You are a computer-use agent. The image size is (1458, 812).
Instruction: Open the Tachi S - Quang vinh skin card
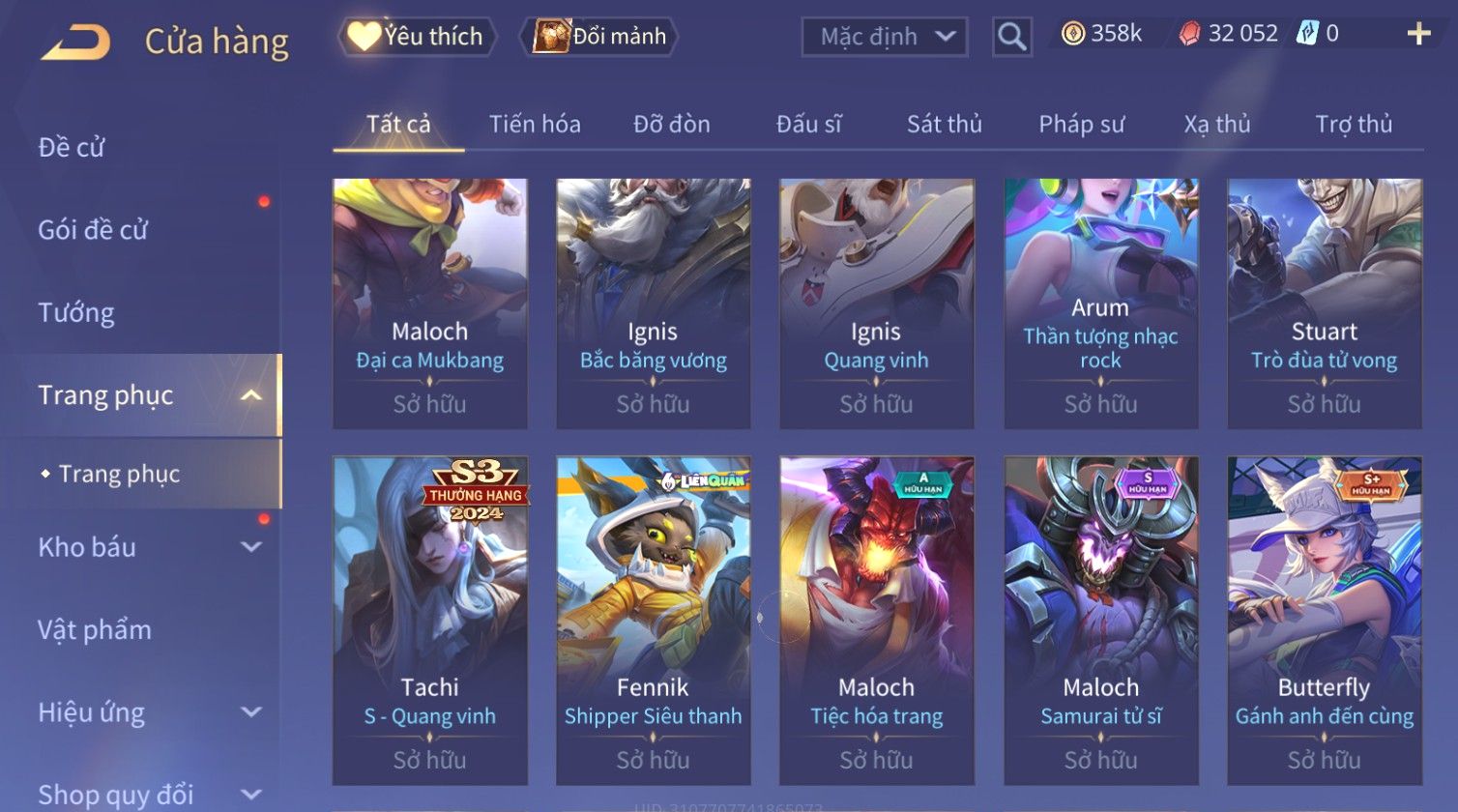430,621
